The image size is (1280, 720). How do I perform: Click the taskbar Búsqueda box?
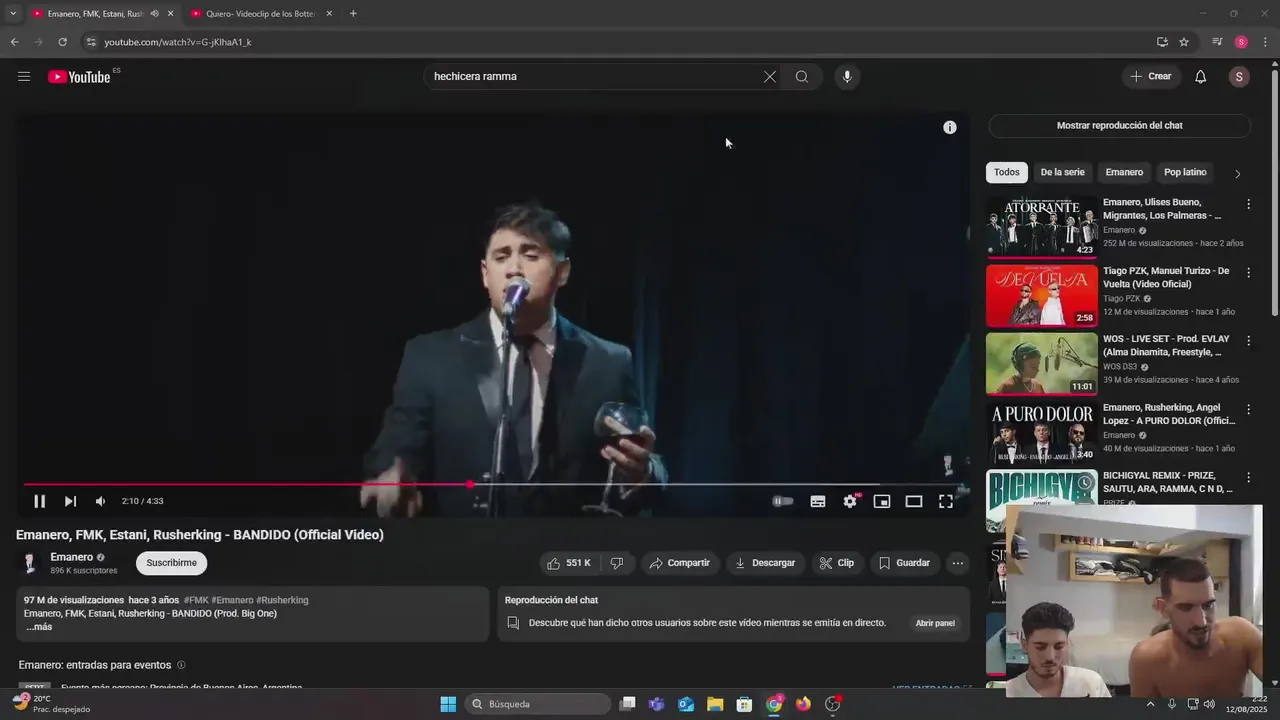pos(538,704)
